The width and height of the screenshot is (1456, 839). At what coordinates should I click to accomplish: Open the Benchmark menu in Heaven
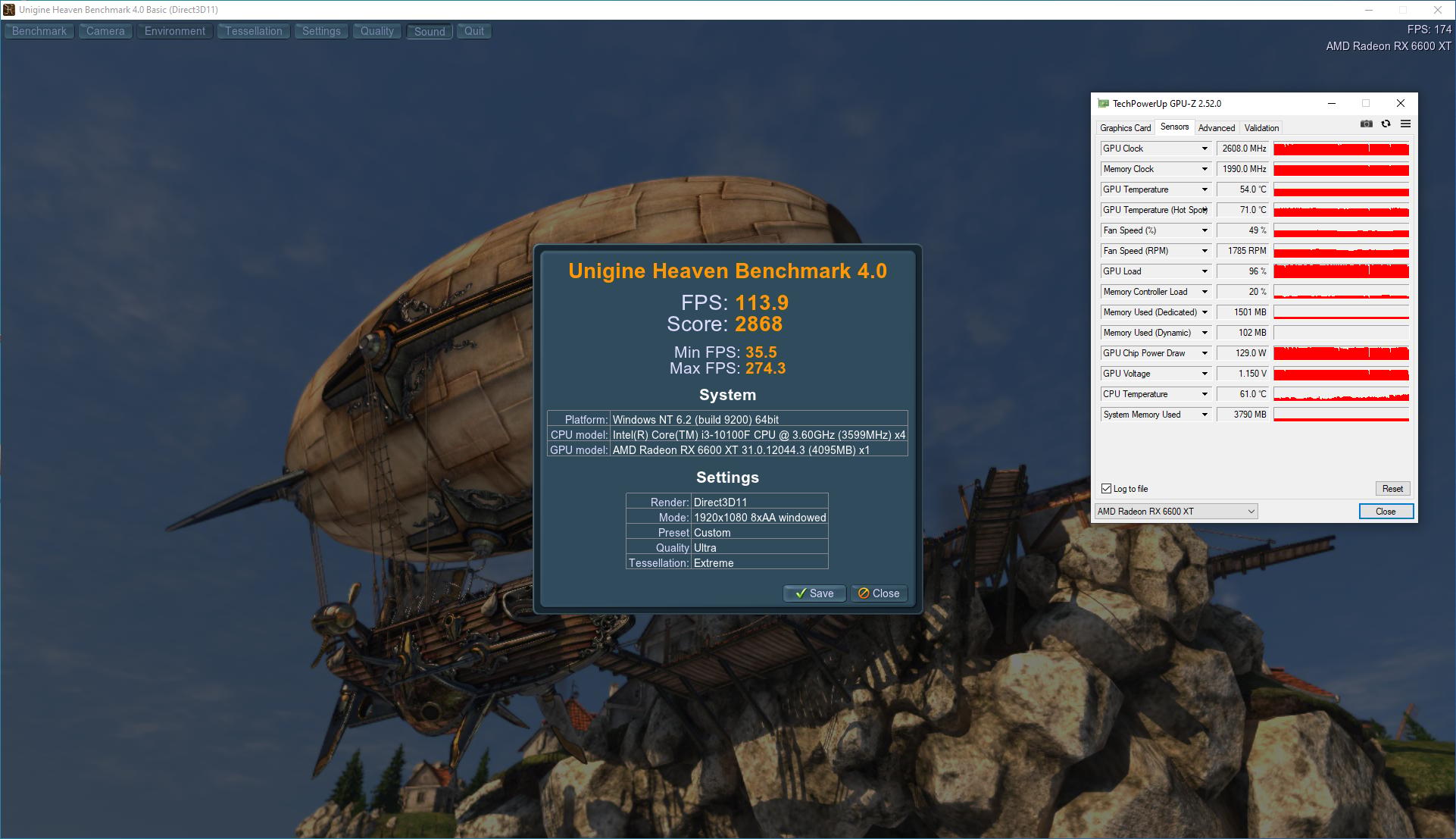tap(39, 31)
